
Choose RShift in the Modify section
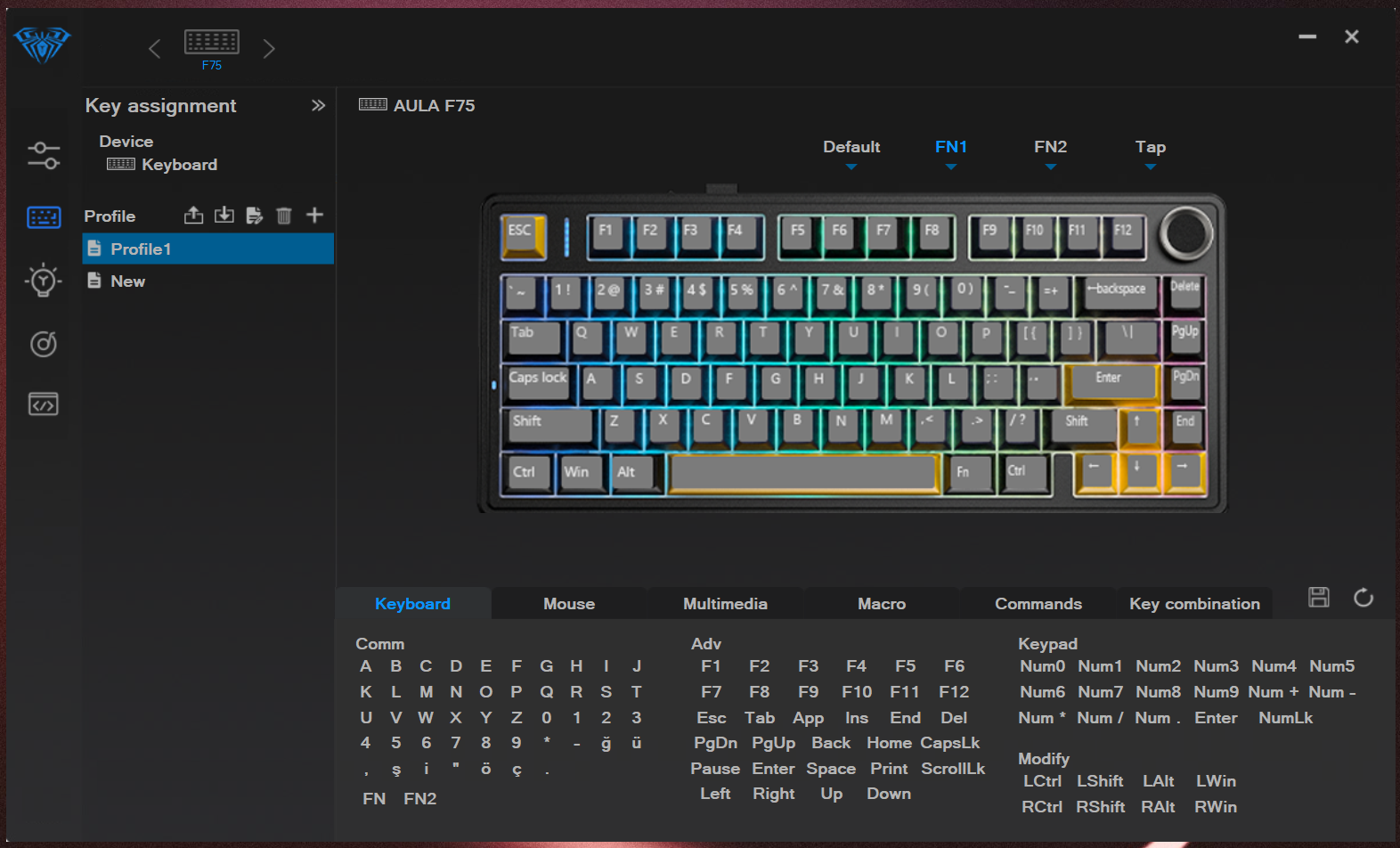pos(1101,807)
